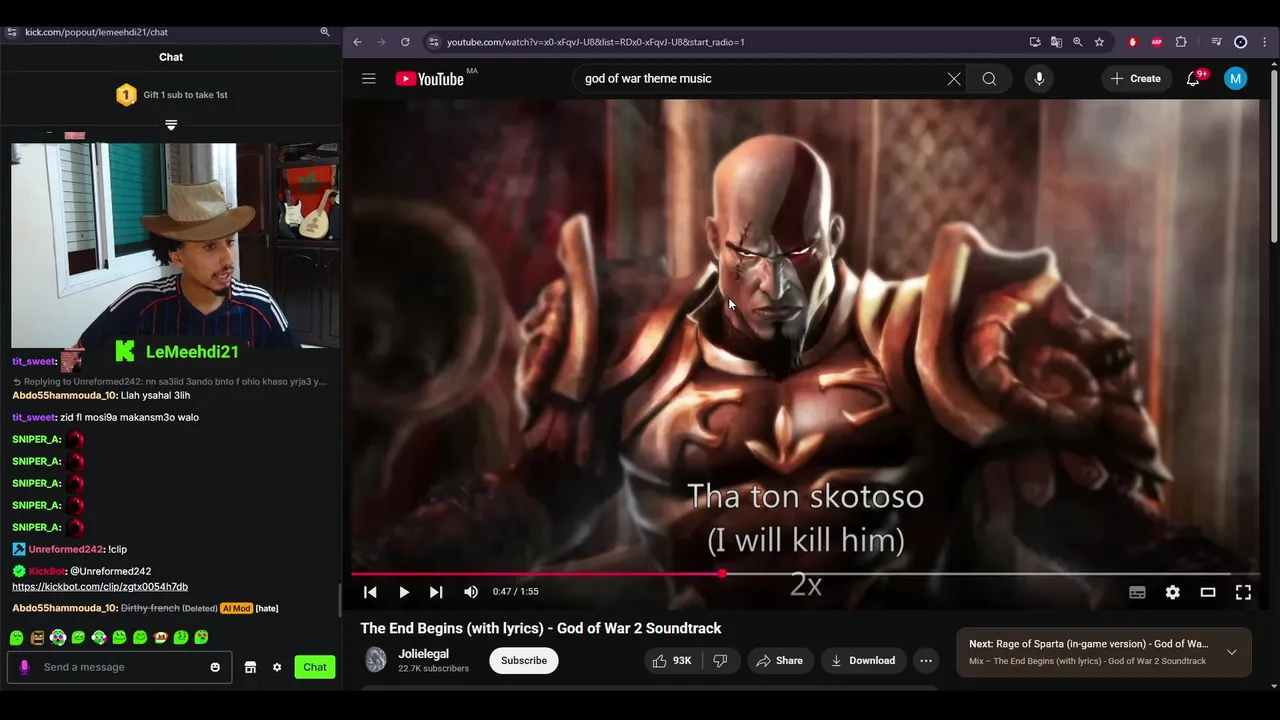1280x720 pixels.
Task: Switch to theater mode
Action: point(1208,592)
